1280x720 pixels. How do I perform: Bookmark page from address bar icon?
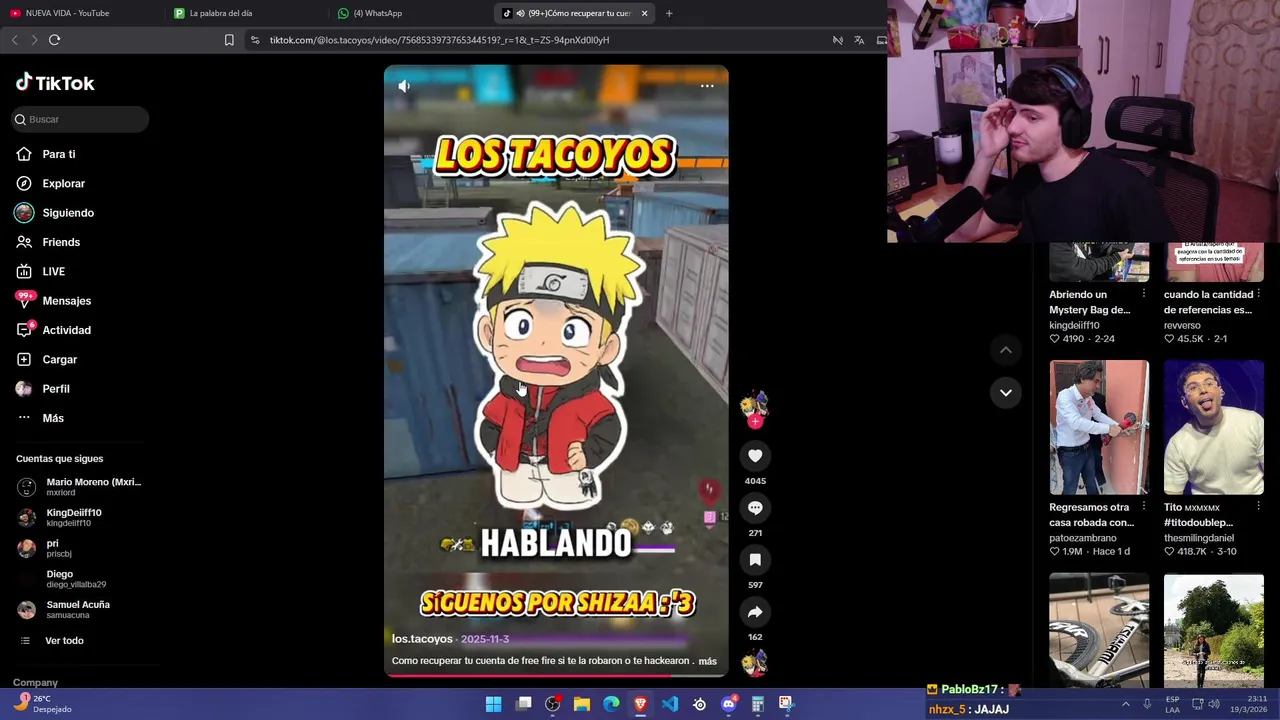click(x=229, y=40)
